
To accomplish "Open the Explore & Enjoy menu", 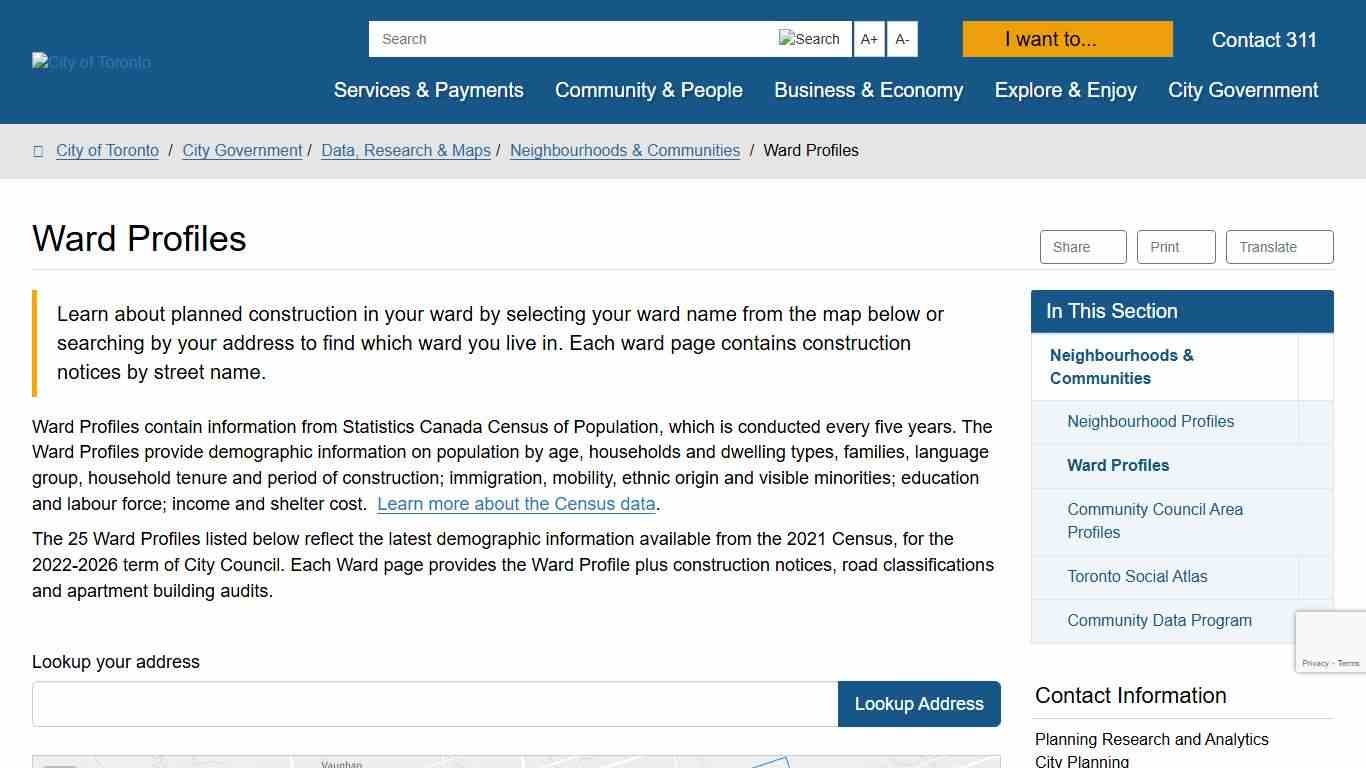I will [x=1065, y=90].
